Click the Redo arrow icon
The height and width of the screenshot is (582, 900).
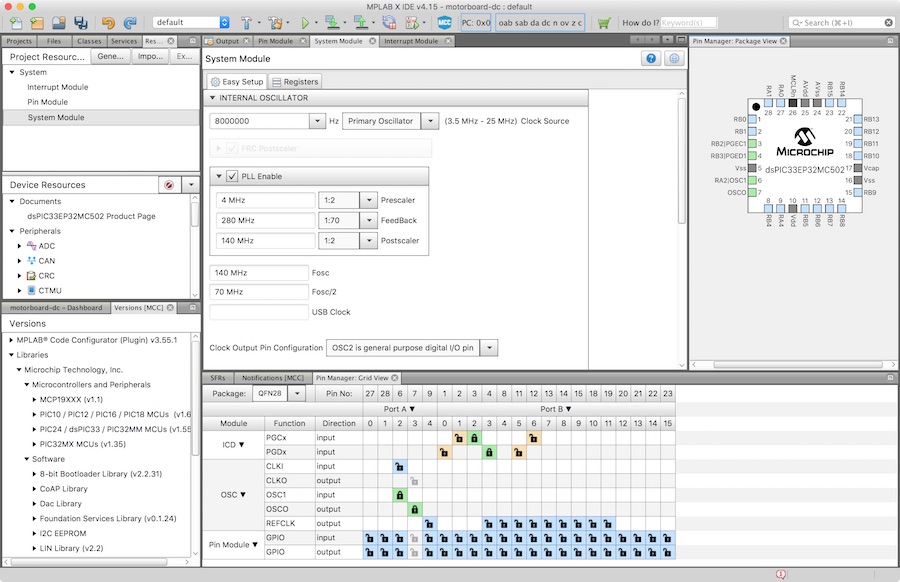pyautogui.click(x=130, y=23)
